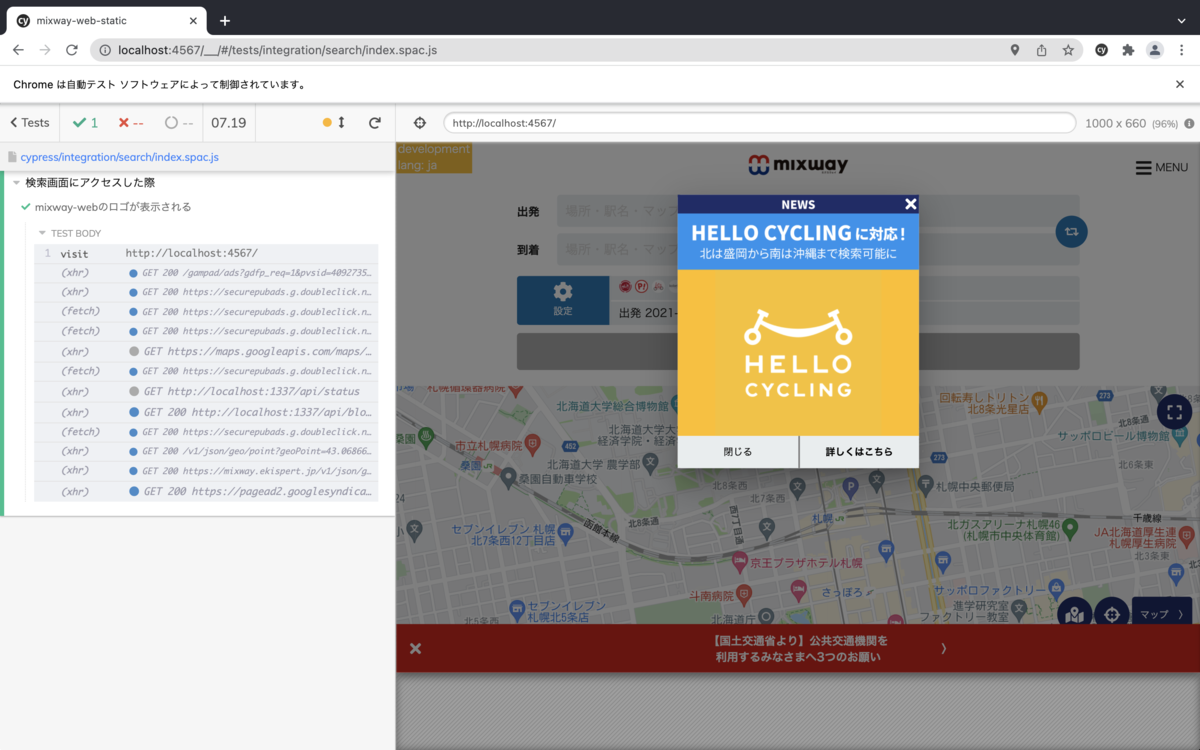Screen dimensions: 1200x750
Task: Click the 到着 arrival input field
Action: (818, 249)
